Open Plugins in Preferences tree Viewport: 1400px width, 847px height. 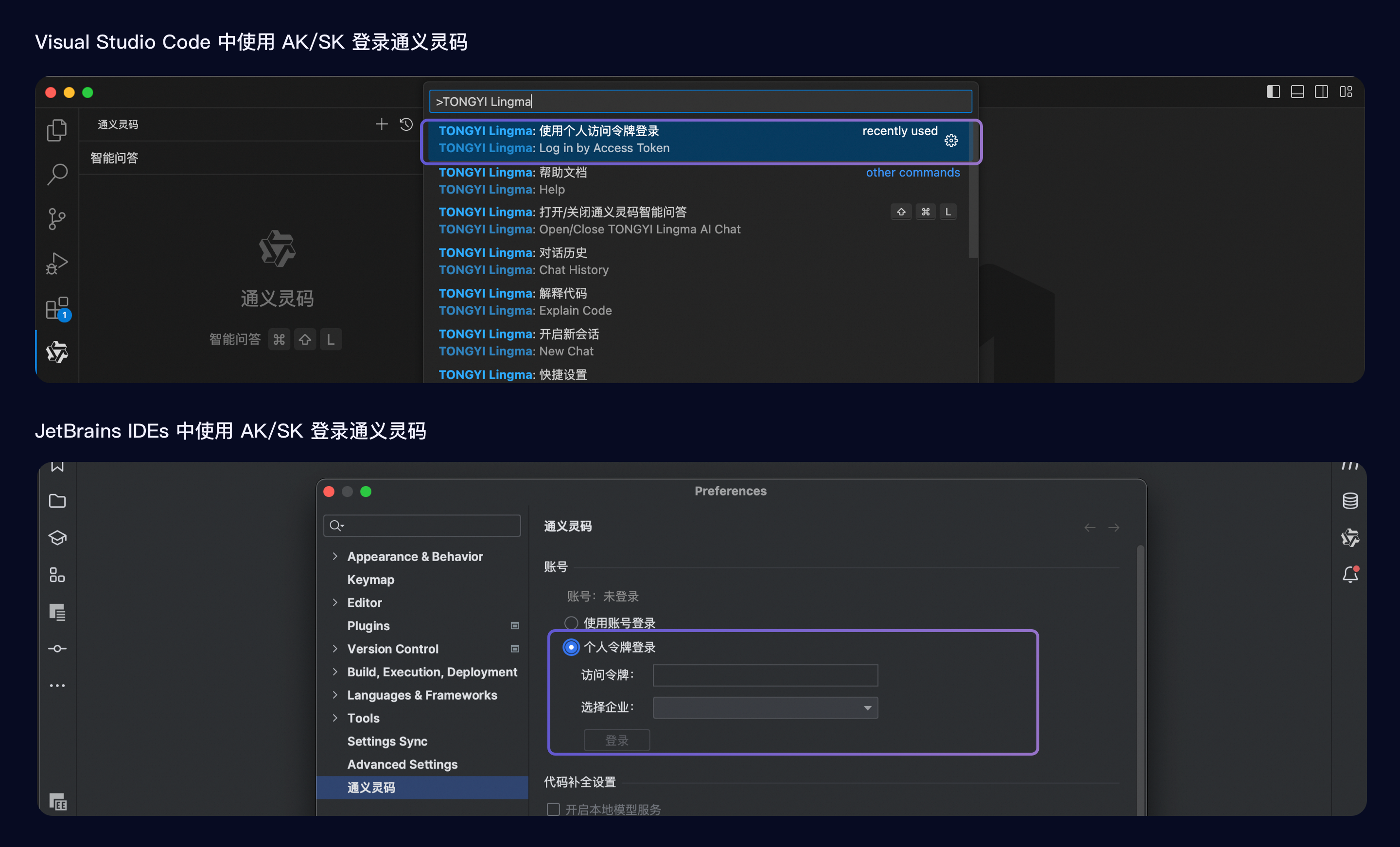[x=368, y=625]
